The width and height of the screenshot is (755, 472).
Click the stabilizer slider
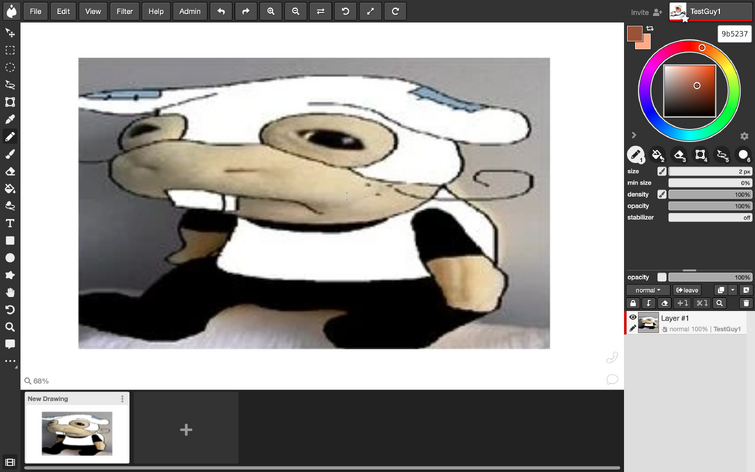(x=710, y=217)
